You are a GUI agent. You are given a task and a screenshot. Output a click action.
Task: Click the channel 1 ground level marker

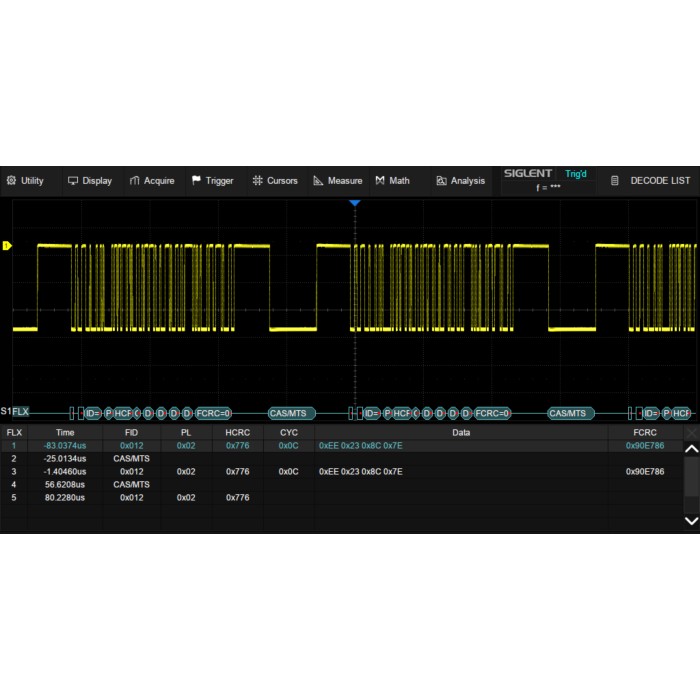(7, 246)
